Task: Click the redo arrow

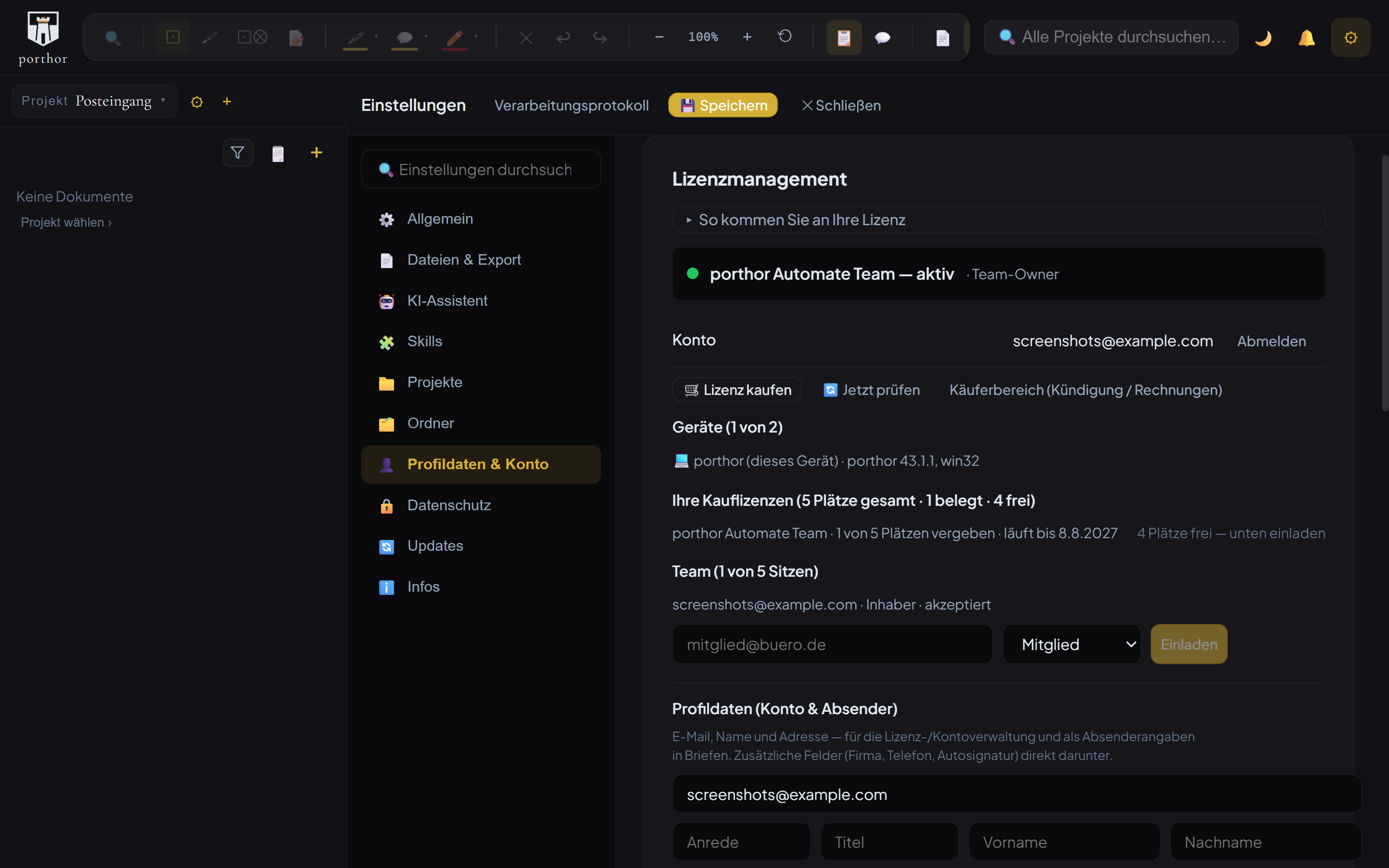Action: 600,38
